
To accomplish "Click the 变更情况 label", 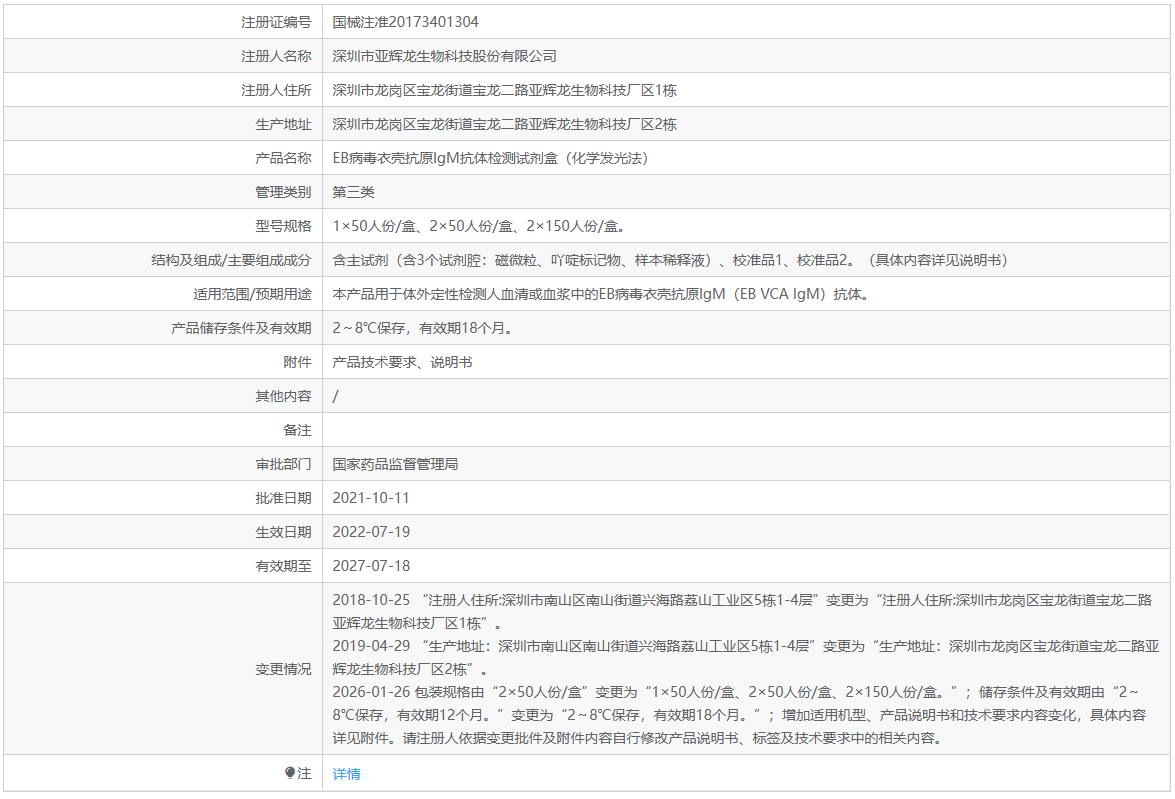I will [x=283, y=669].
